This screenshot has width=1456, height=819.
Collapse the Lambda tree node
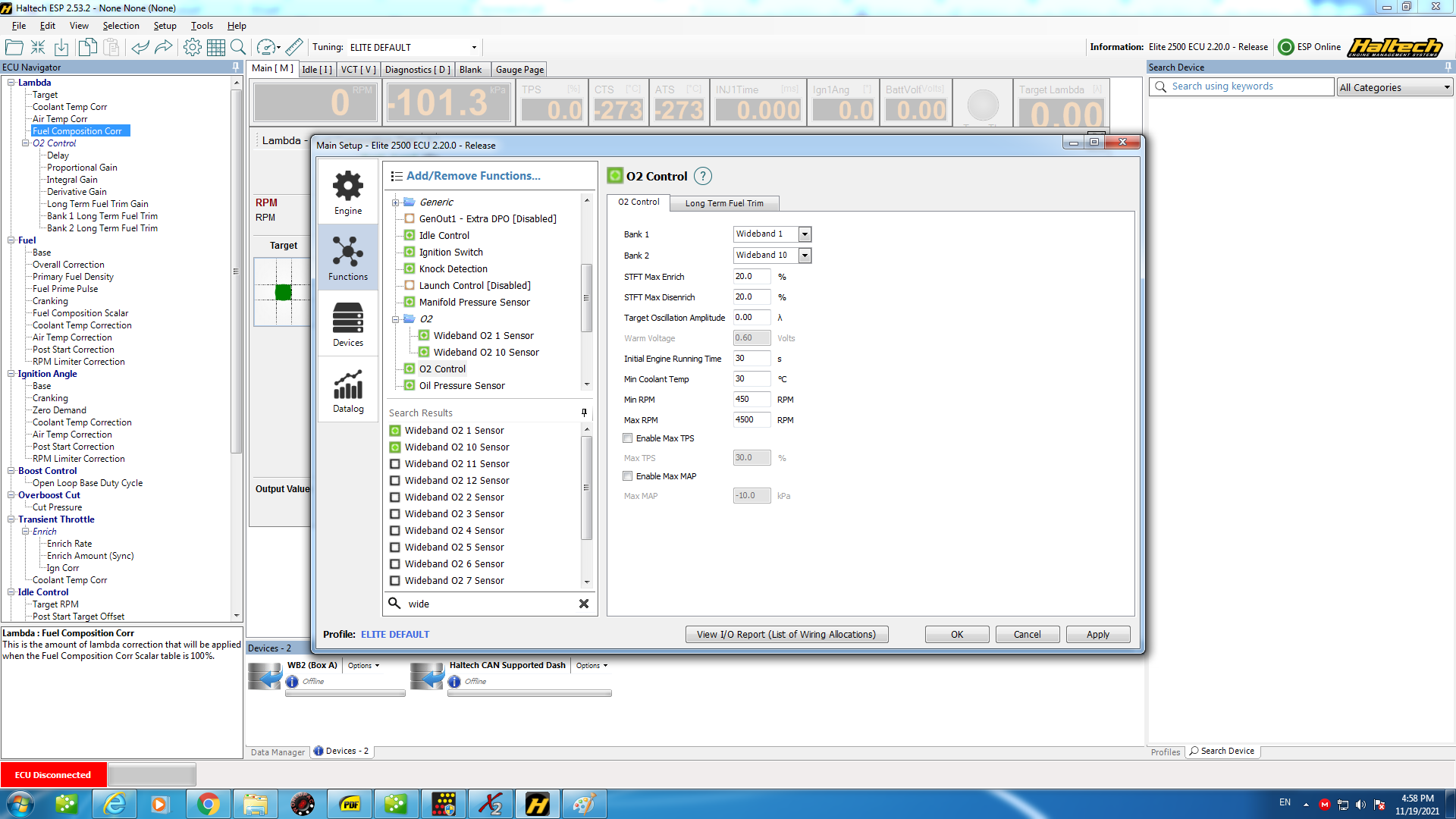coord(11,83)
